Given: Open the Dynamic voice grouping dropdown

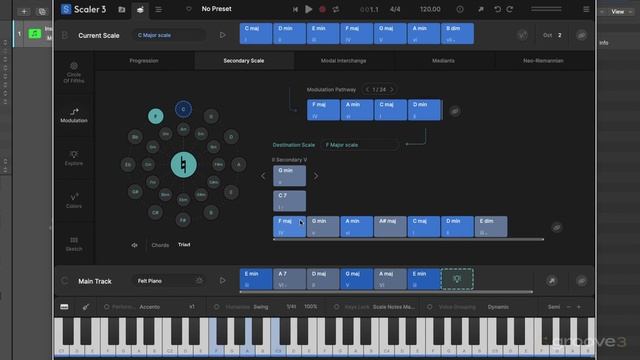Looking at the screenshot, I should click(x=498, y=307).
